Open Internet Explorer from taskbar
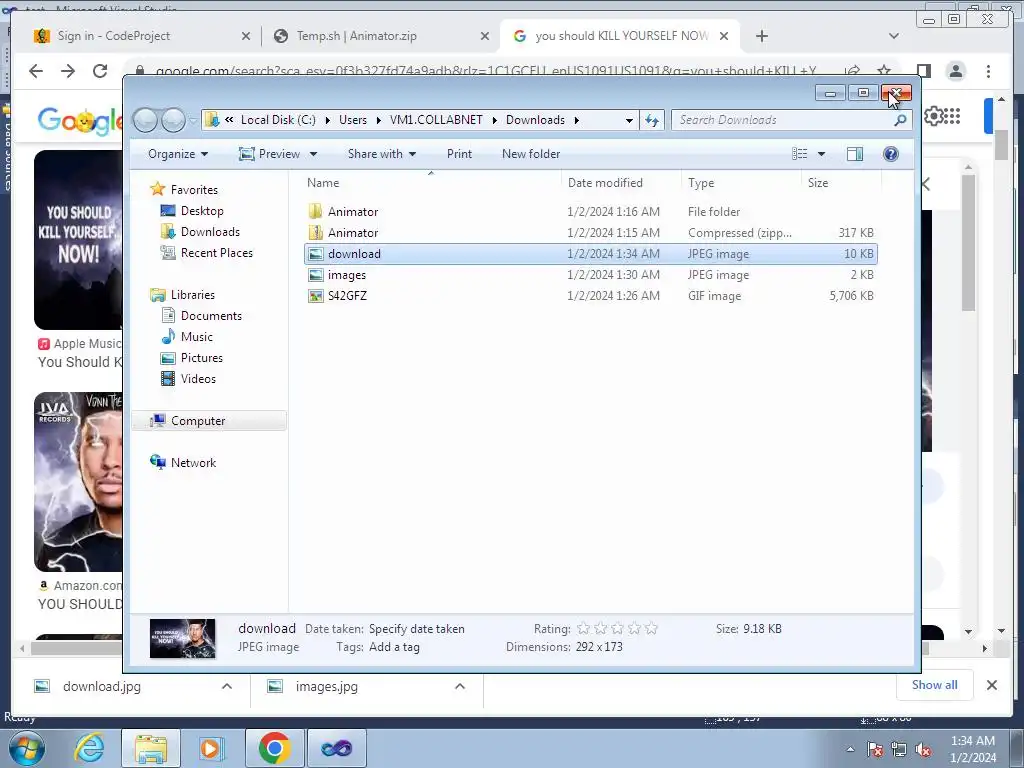The width and height of the screenshot is (1024, 768). click(x=89, y=748)
